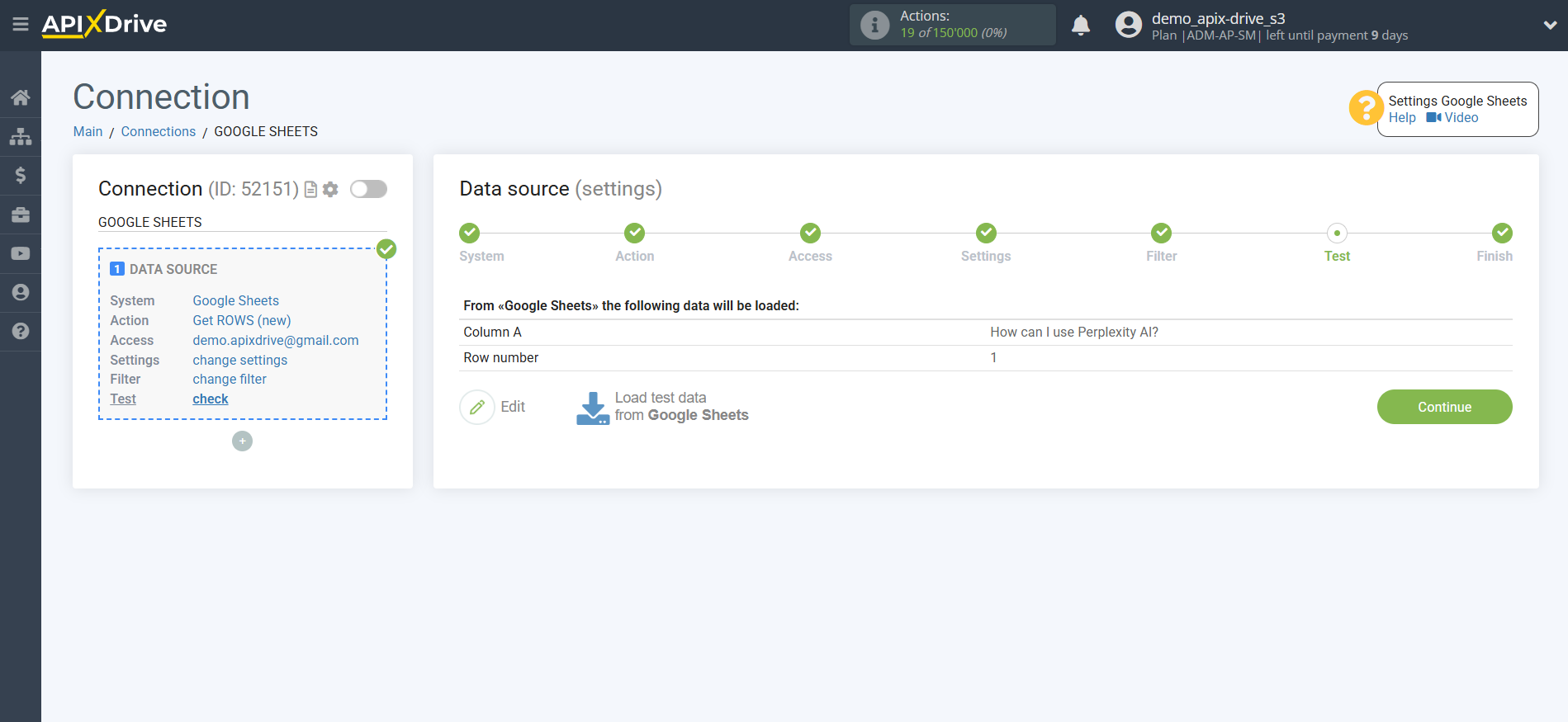Viewport: 1568px width, 722px height.
Task: Toggle the connection on/off switch
Action: [x=368, y=189]
